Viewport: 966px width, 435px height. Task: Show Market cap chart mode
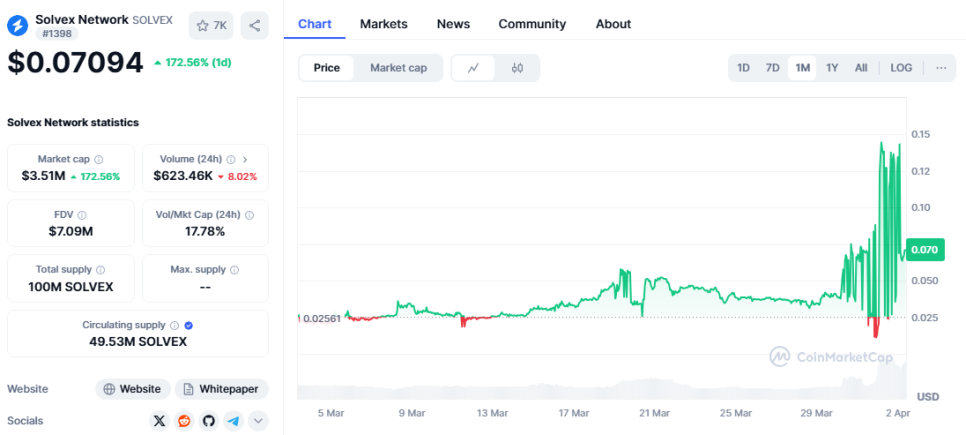[398, 68]
